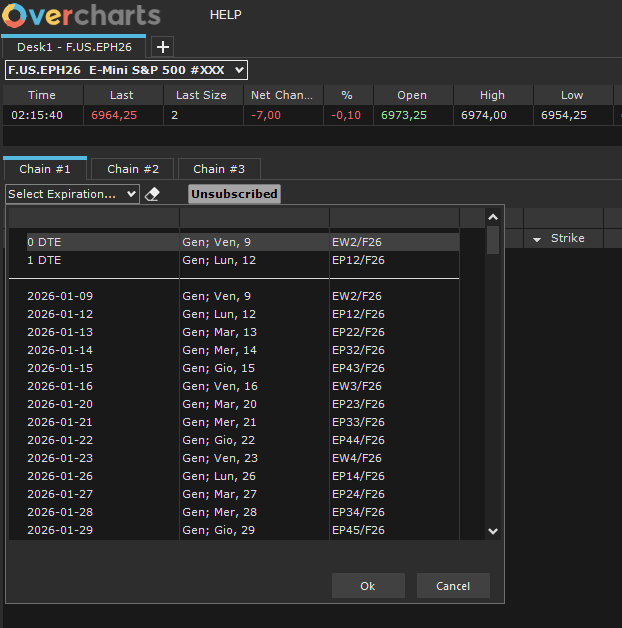This screenshot has width=622, height=628.
Task: Click scrollbar down arrow in expiration list
Action: 492,531
